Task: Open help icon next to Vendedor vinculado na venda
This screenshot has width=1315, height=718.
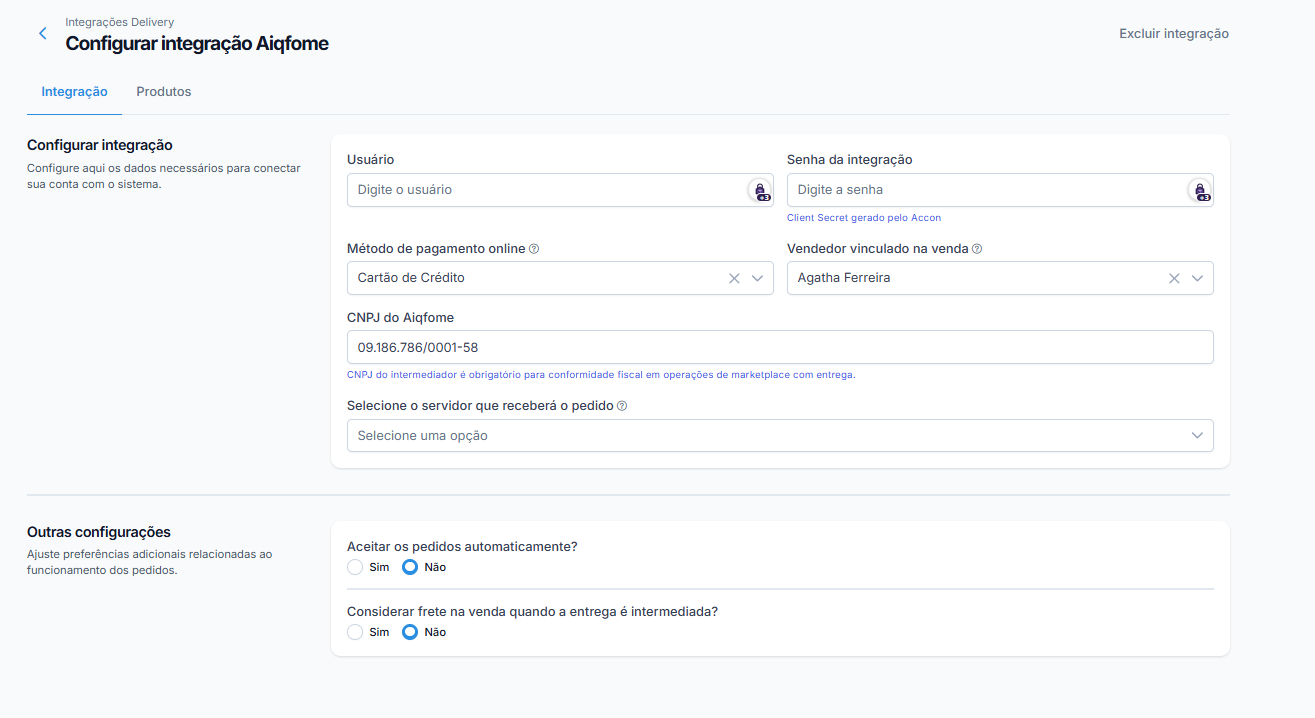Action: tap(977, 249)
